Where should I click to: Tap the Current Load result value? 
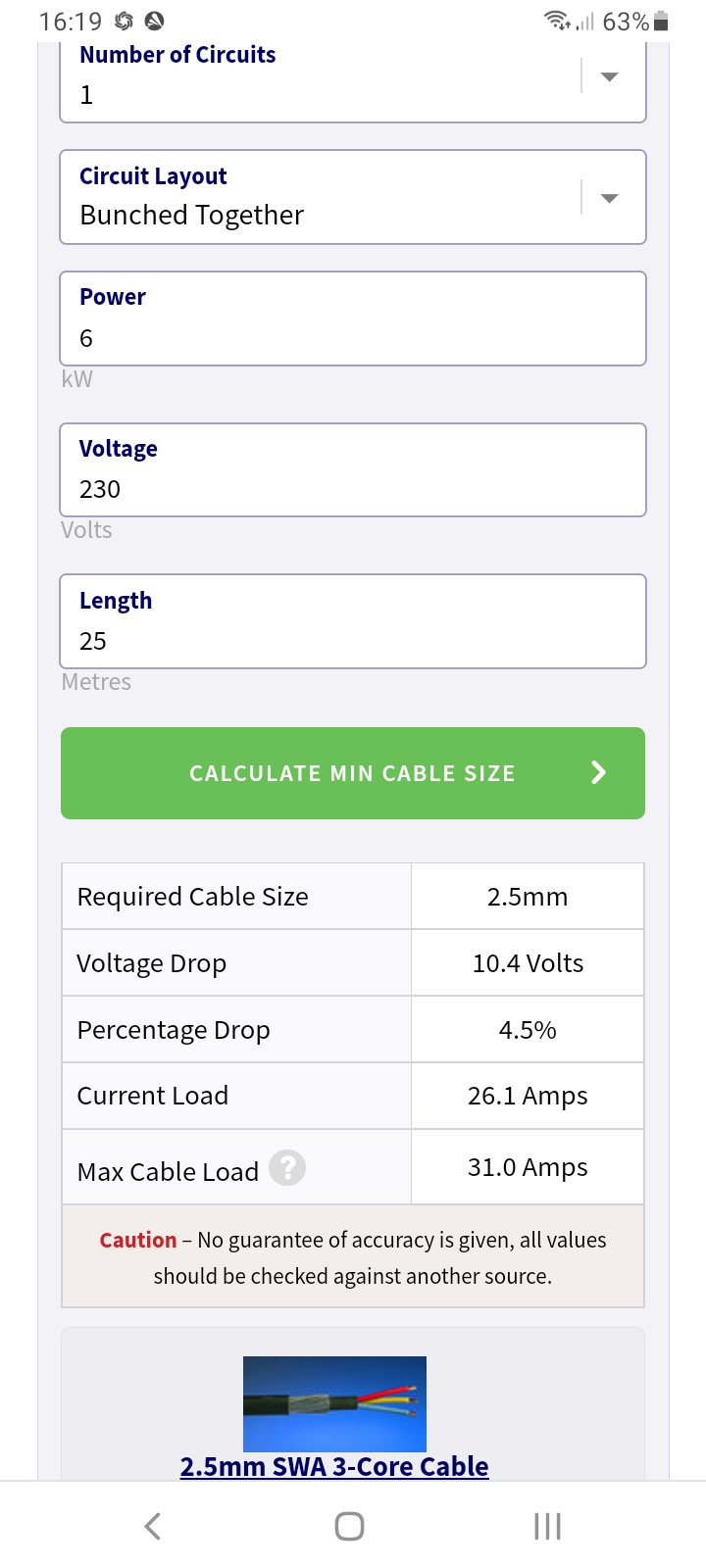[x=528, y=1096]
